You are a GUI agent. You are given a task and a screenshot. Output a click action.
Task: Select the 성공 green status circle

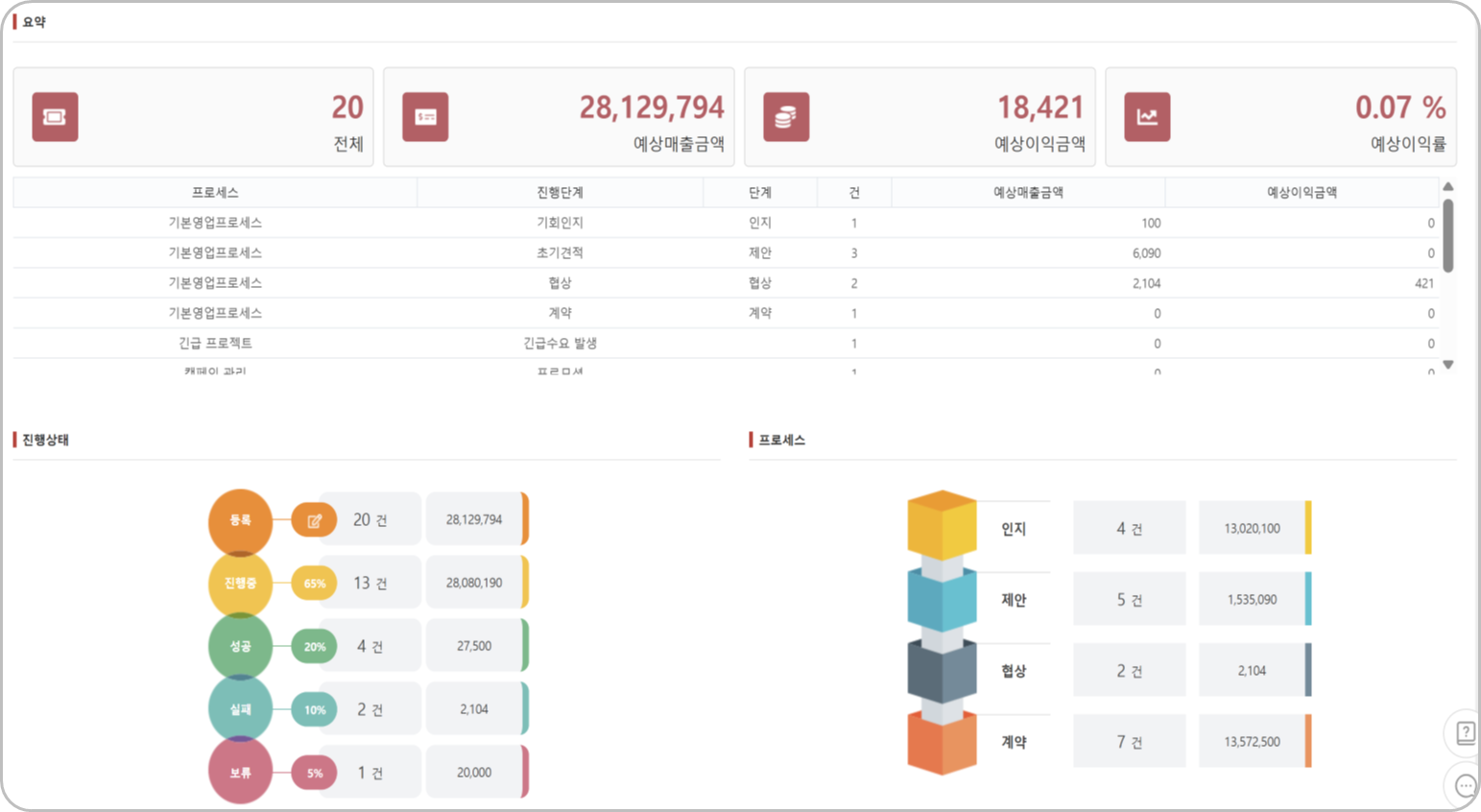[240, 647]
